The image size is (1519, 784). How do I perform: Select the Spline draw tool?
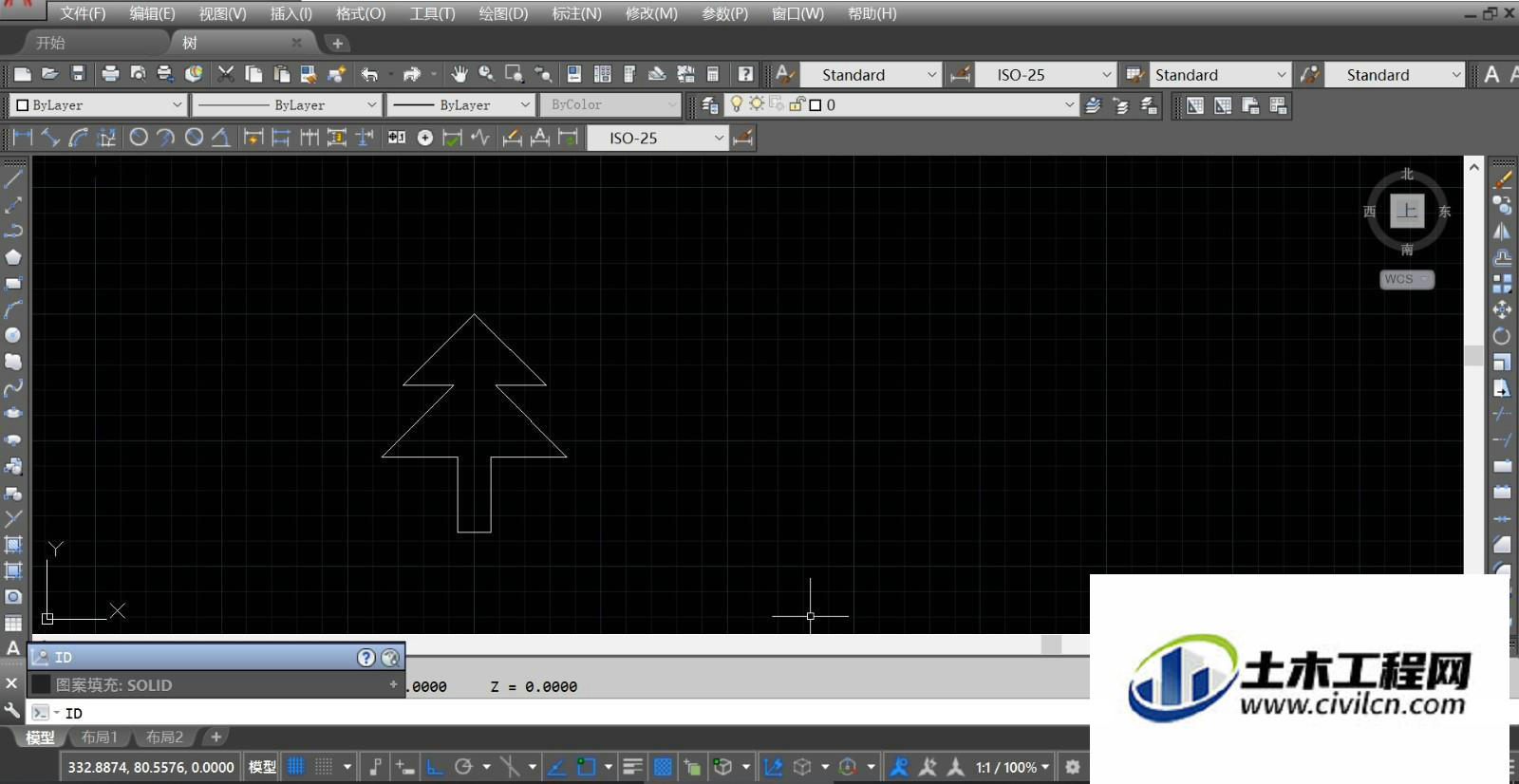coord(13,388)
